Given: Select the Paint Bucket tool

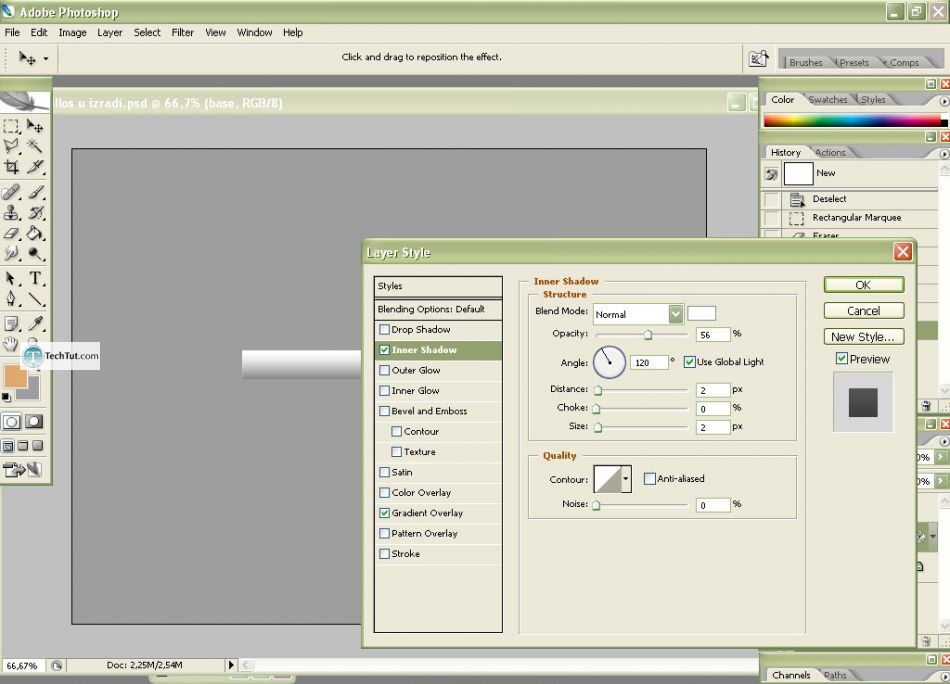Looking at the screenshot, I should tap(35, 233).
